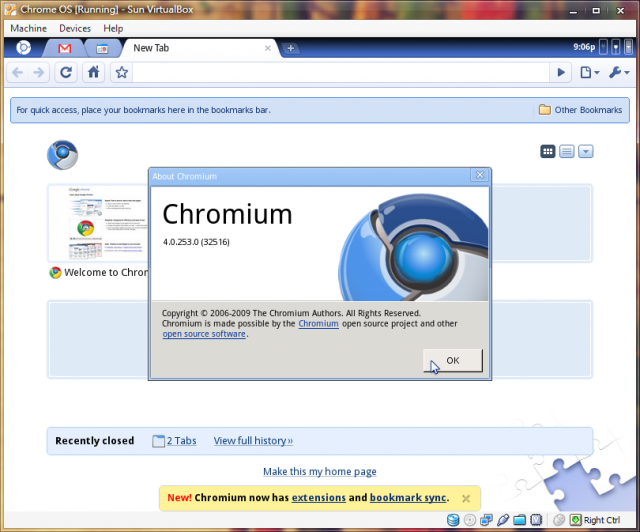The image size is (640, 532).
Task: Open the bookmark sync link
Action: click(407, 498)
